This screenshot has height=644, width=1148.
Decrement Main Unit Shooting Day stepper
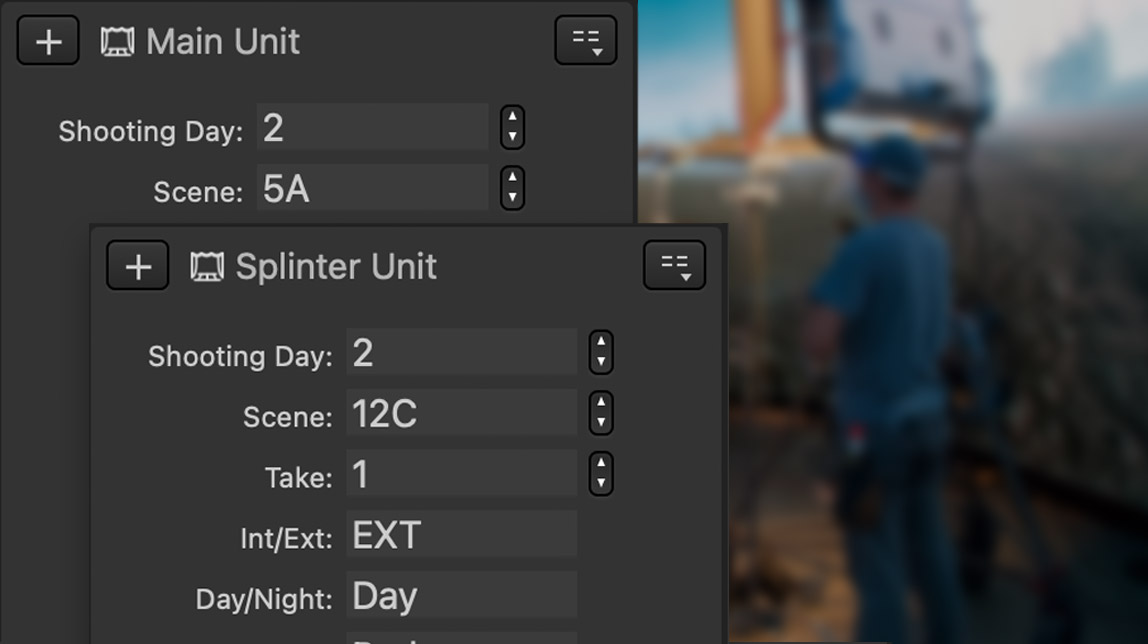click(x=512, y=137)
